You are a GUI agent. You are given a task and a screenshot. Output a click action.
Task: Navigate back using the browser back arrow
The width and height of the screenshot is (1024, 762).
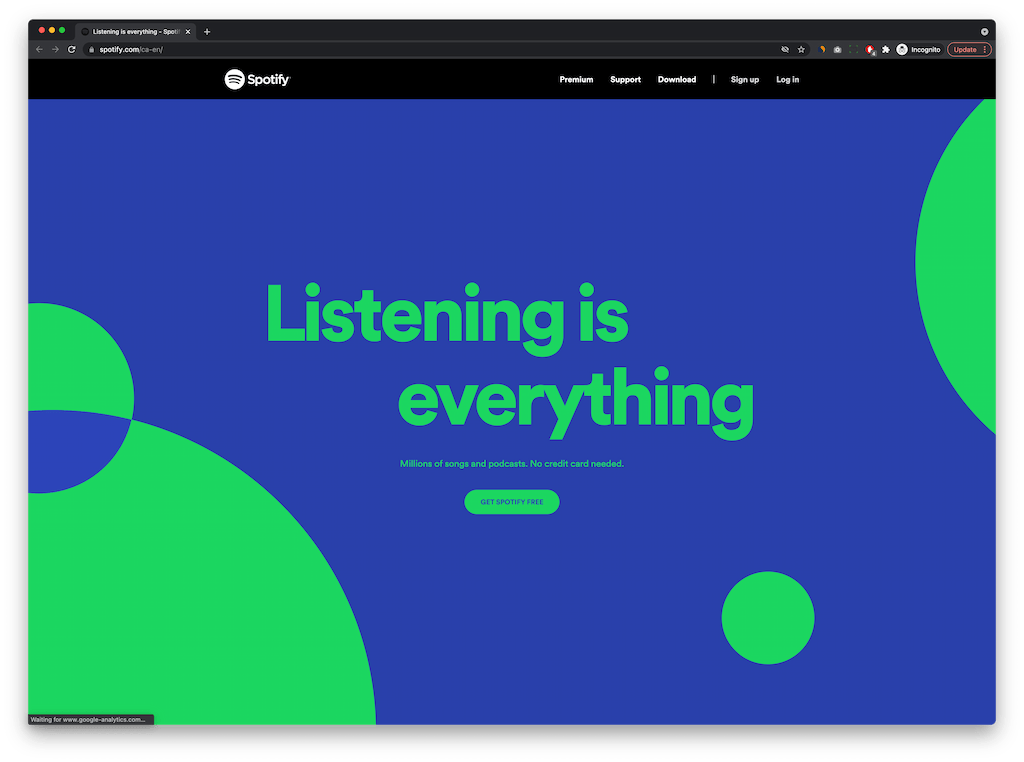pos(38,49)
